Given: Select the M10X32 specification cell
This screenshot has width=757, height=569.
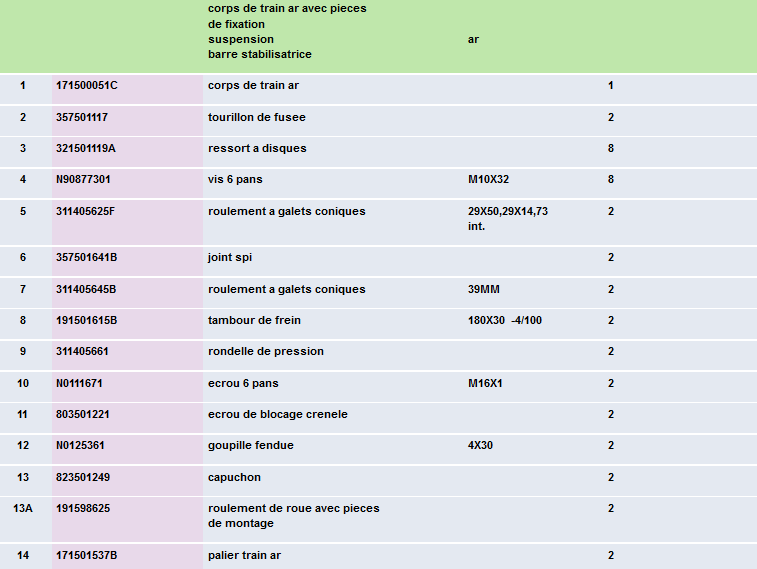Looking at the screenshot, I should coord(488,180).
